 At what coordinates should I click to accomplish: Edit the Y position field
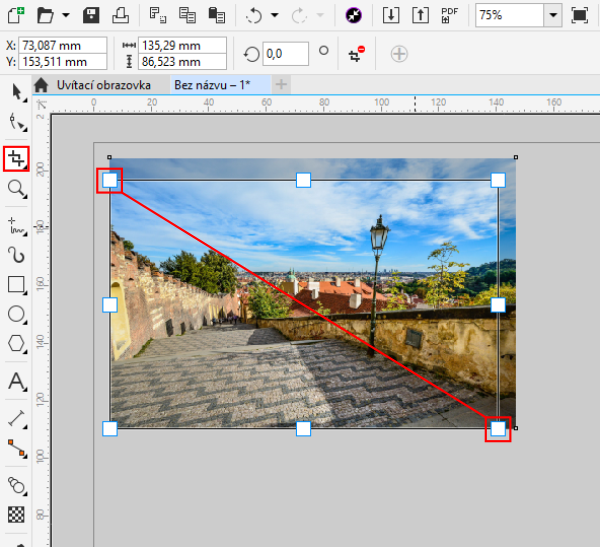click(62, 61)
